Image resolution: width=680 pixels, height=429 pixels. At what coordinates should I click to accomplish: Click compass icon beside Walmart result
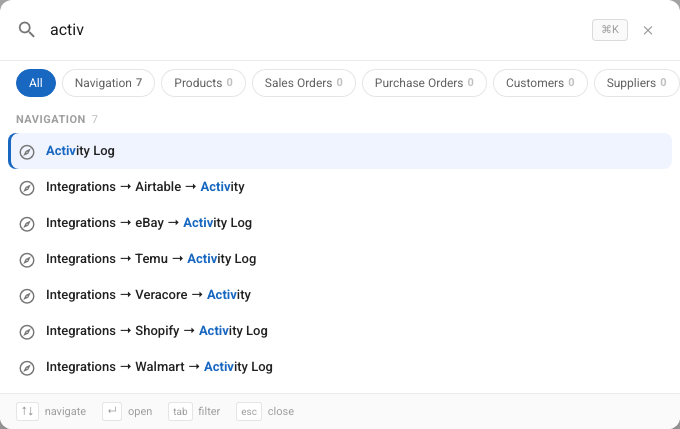point(27,368)
